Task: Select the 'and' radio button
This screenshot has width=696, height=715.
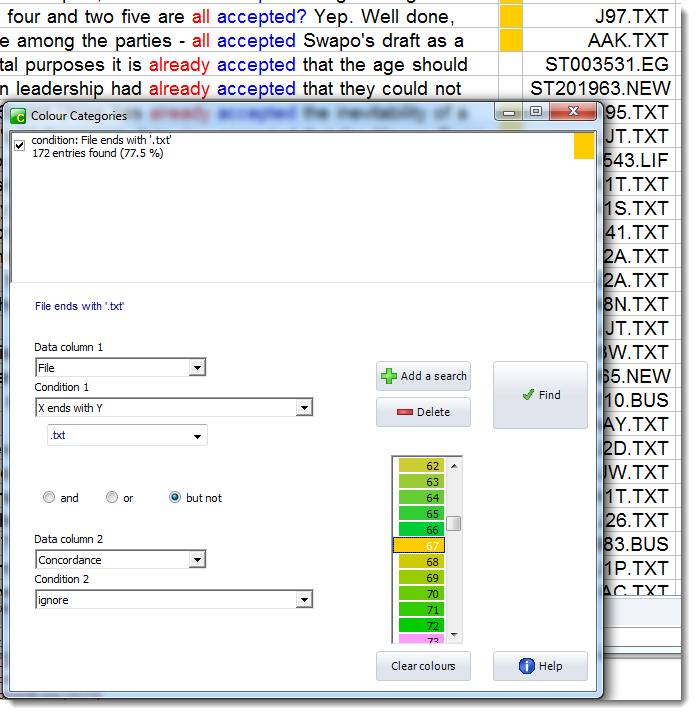Action: click(x=49, y=498)
